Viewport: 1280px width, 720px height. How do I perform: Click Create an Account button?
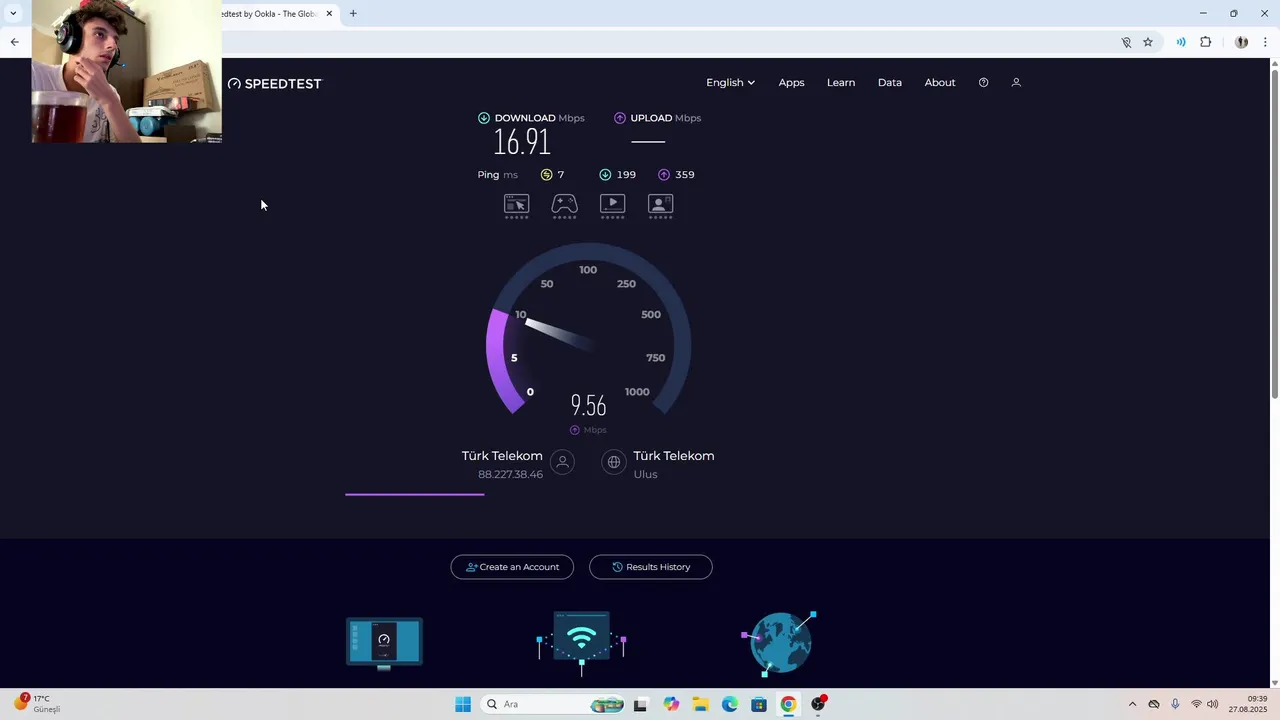point(512,567)
